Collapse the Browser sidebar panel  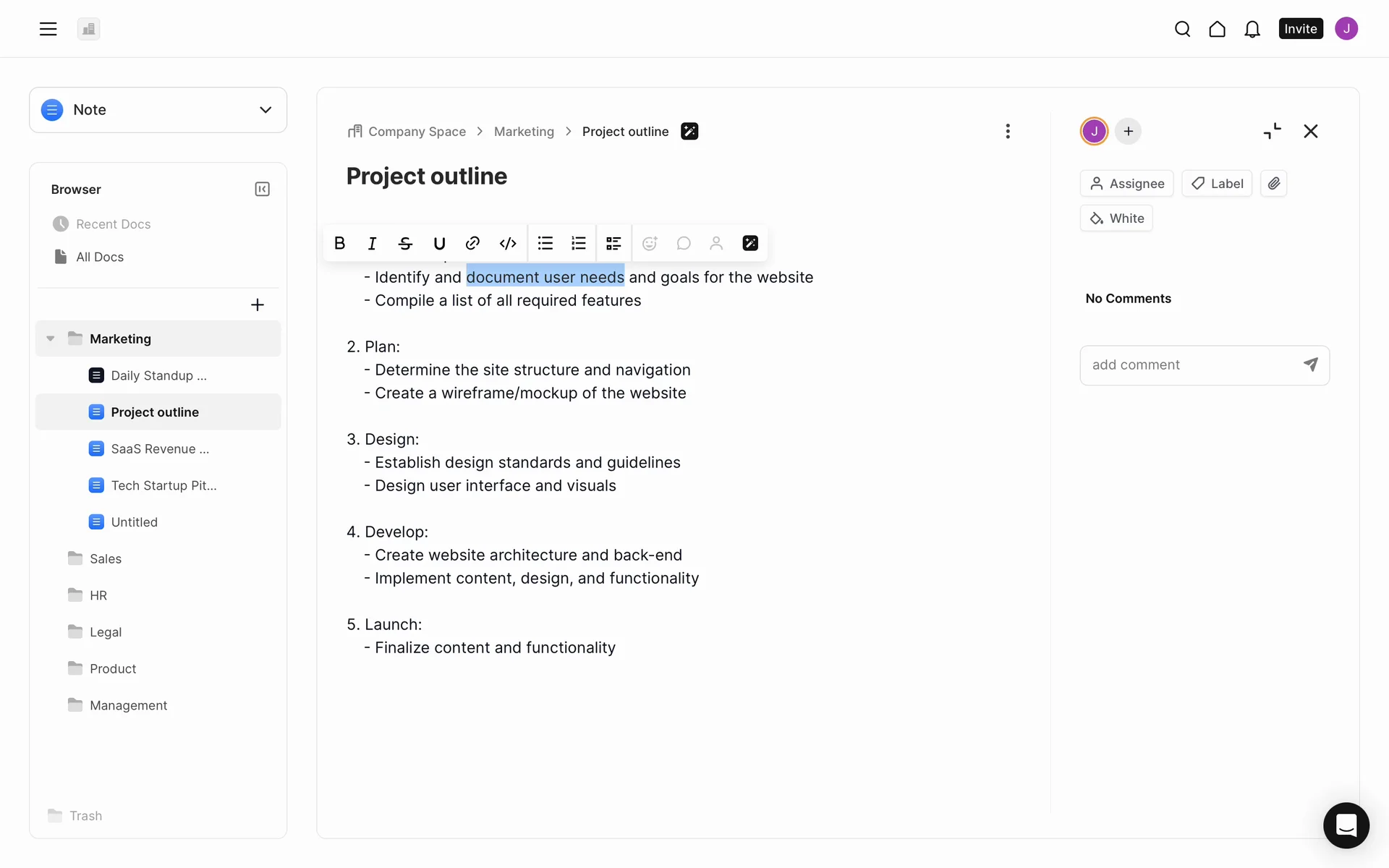262,190
